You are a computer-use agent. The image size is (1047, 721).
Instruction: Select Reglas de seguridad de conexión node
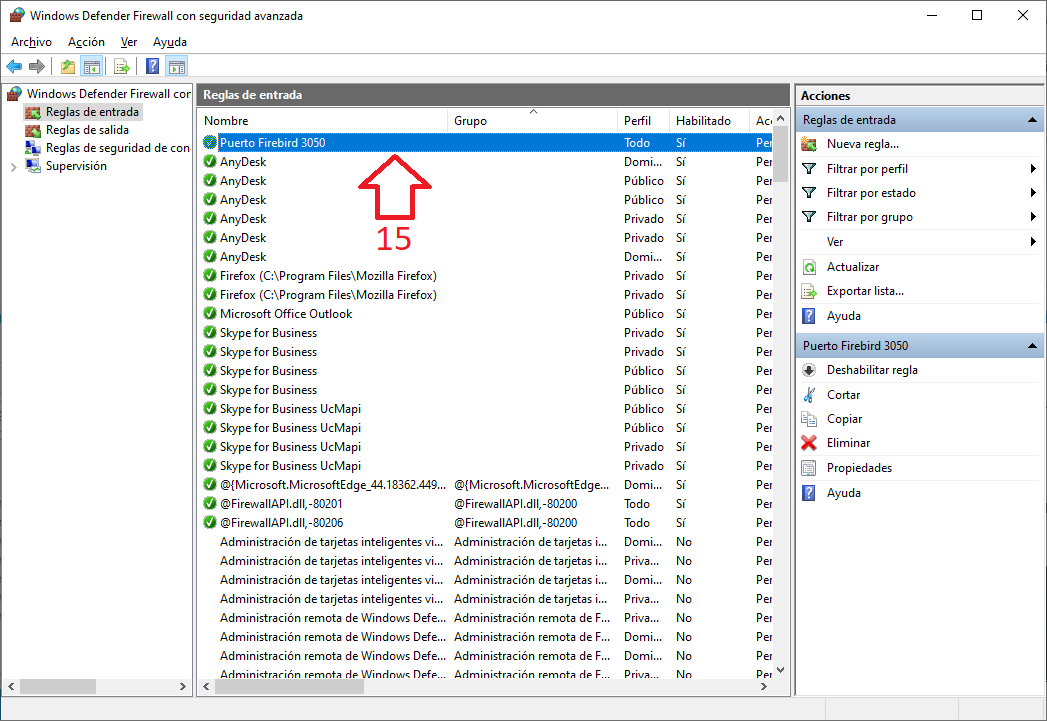[x=118, y=148]
